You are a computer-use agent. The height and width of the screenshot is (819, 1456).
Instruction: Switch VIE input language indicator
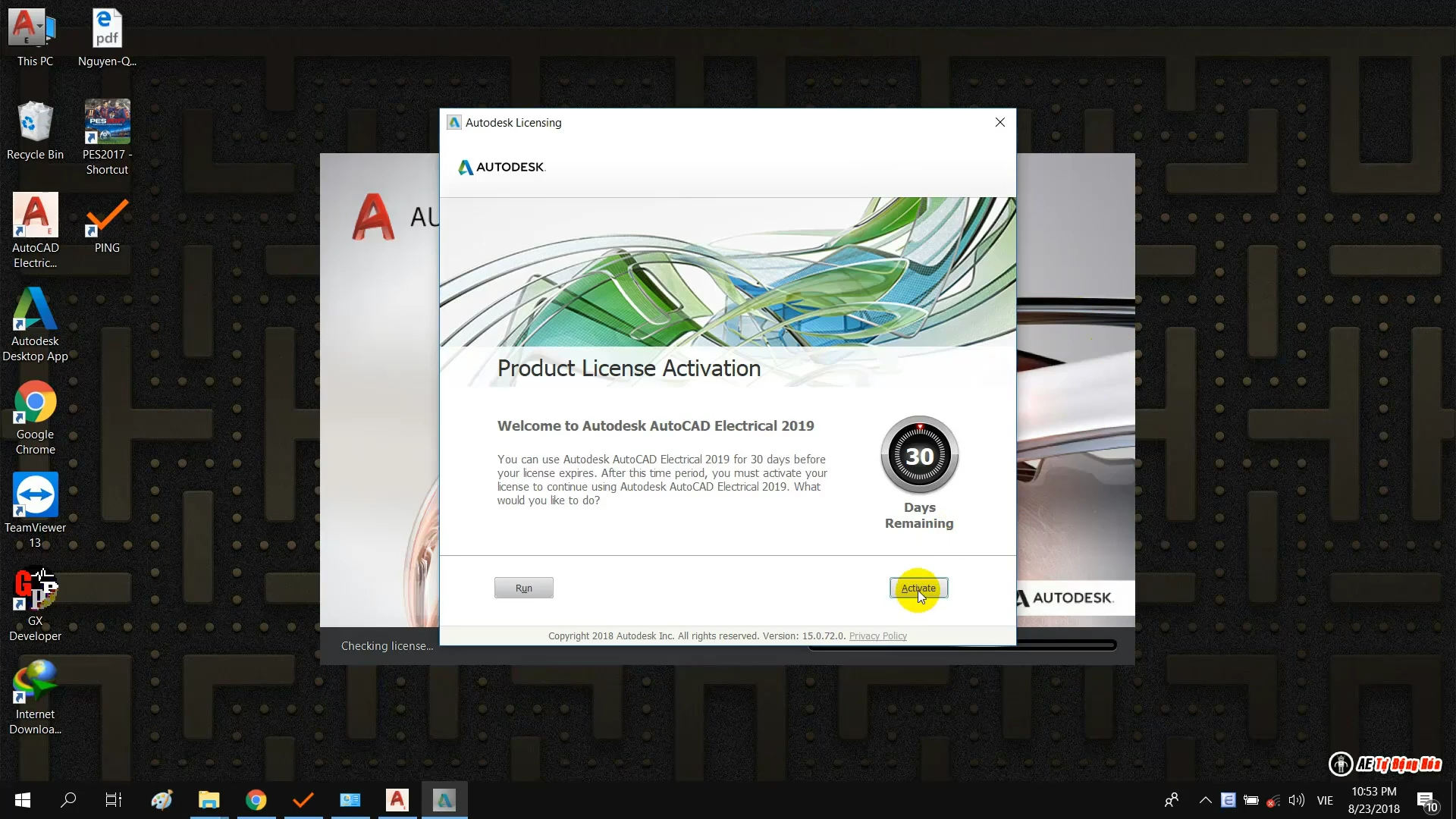pos(1325,800)
